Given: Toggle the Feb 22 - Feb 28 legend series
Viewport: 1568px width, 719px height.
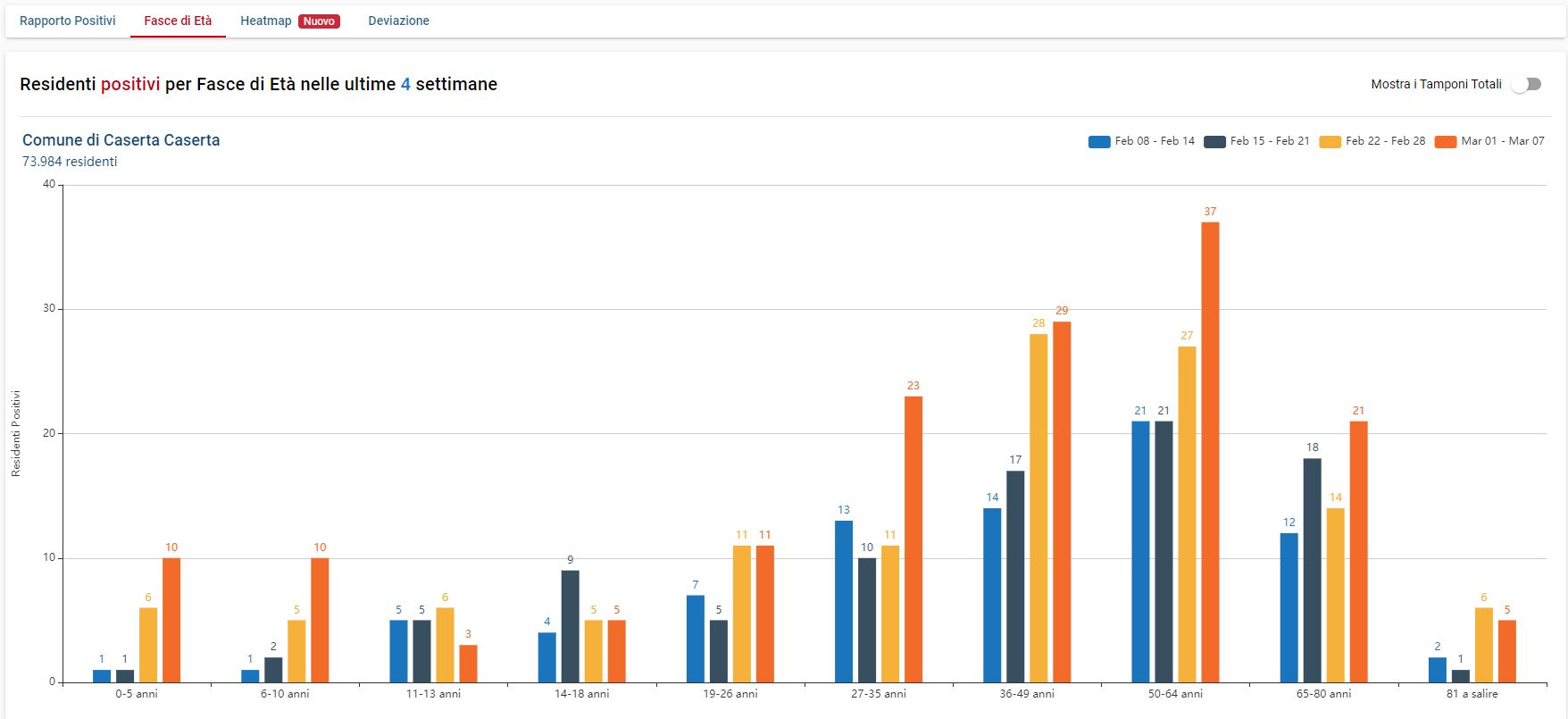Looking at the screenshot, I should click(1372, 141).
